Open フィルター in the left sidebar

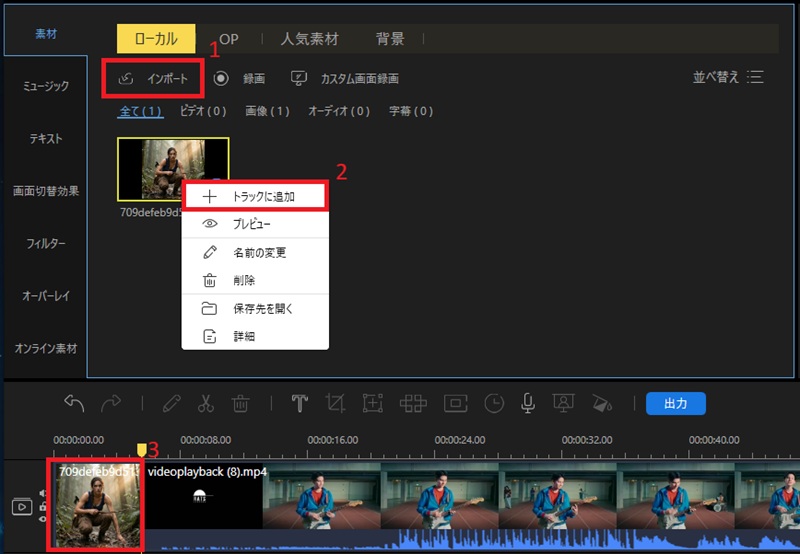coord(45,243)
